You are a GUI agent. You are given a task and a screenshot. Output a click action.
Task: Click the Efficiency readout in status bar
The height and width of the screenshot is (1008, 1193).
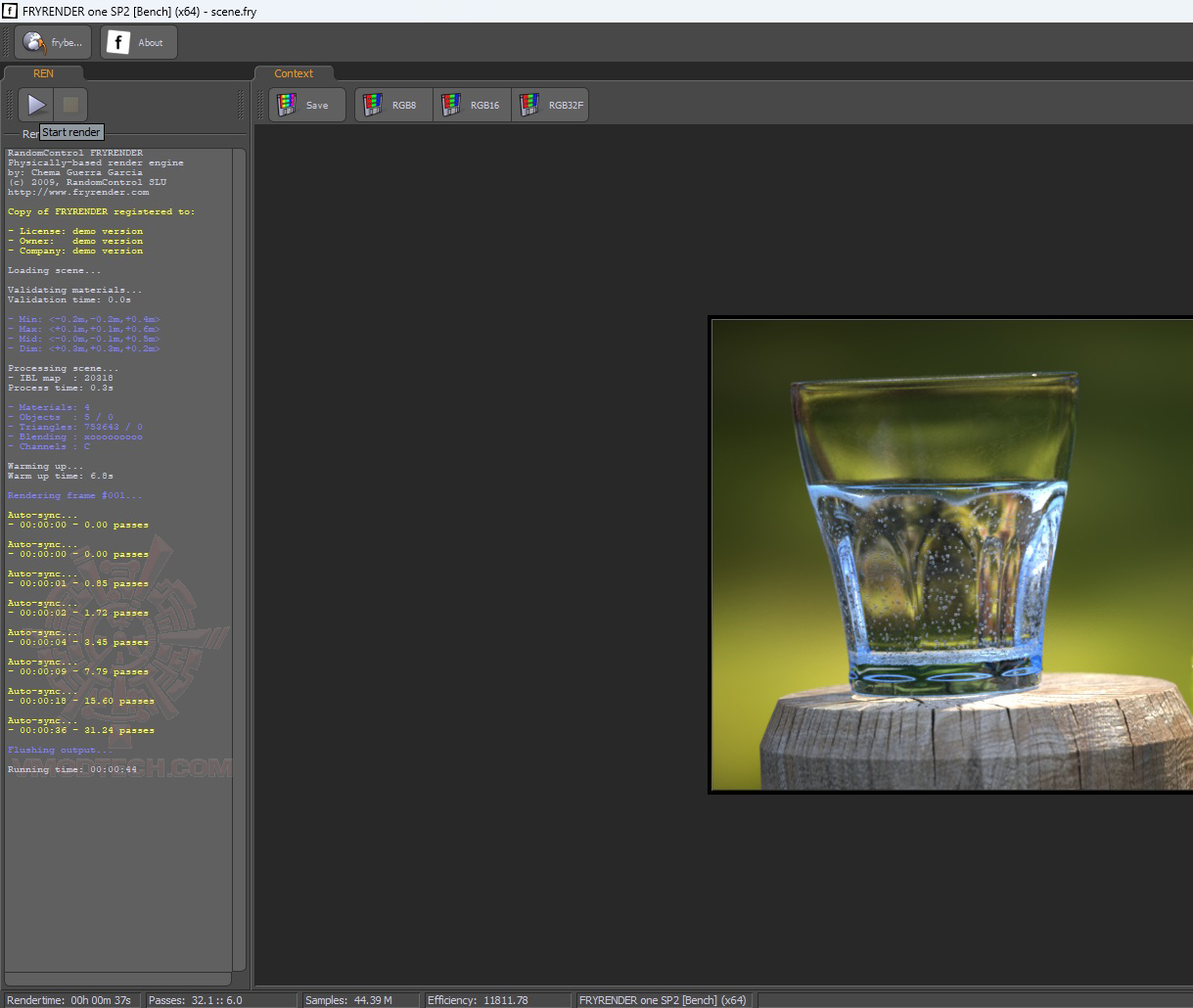[x=478, y=1000]
